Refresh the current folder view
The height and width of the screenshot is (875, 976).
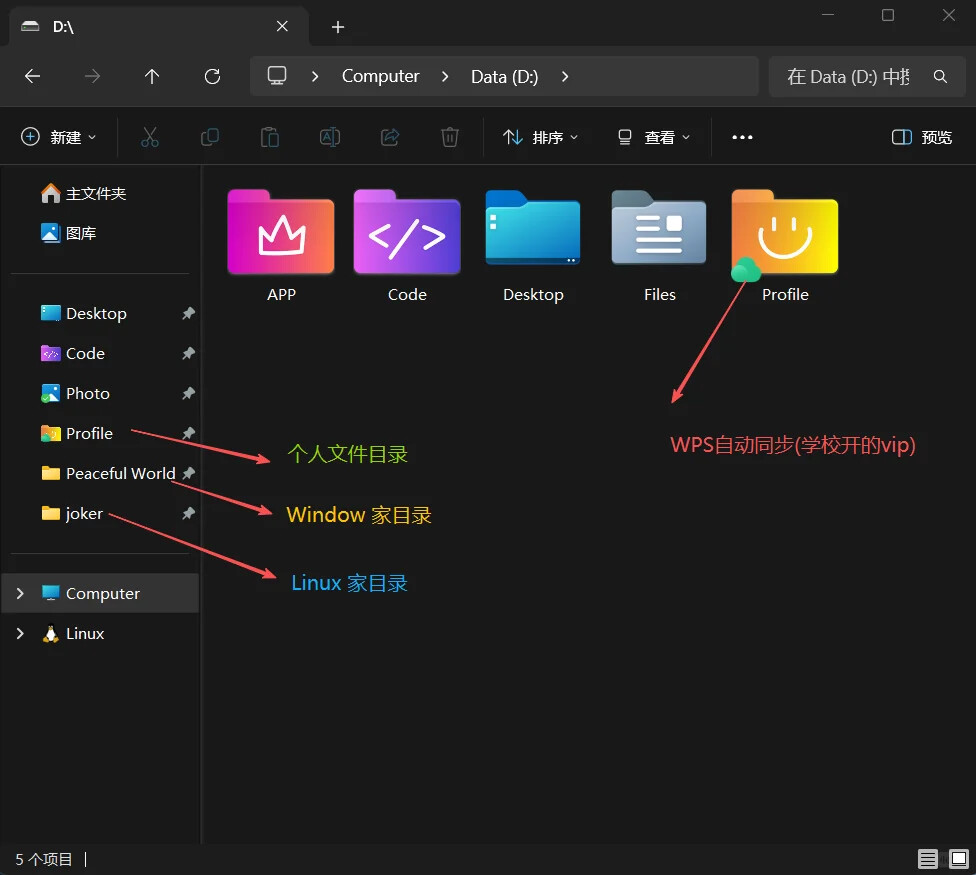pos(212,77)
